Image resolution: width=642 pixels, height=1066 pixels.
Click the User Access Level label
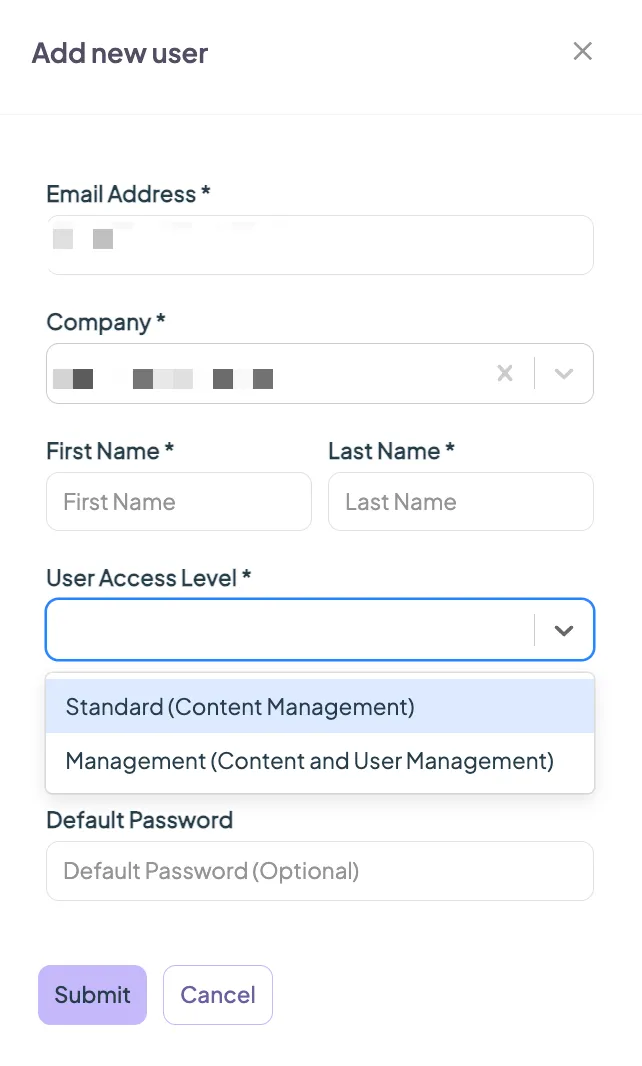click(x=148, y=578)
